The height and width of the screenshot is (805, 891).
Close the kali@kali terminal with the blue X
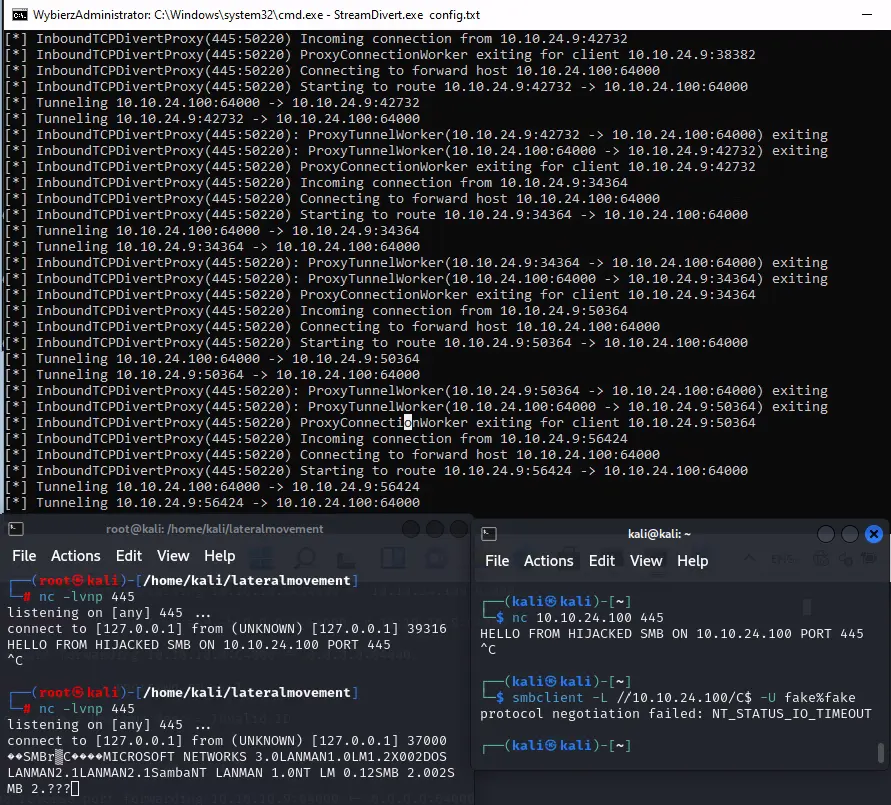tap(874, 534)
